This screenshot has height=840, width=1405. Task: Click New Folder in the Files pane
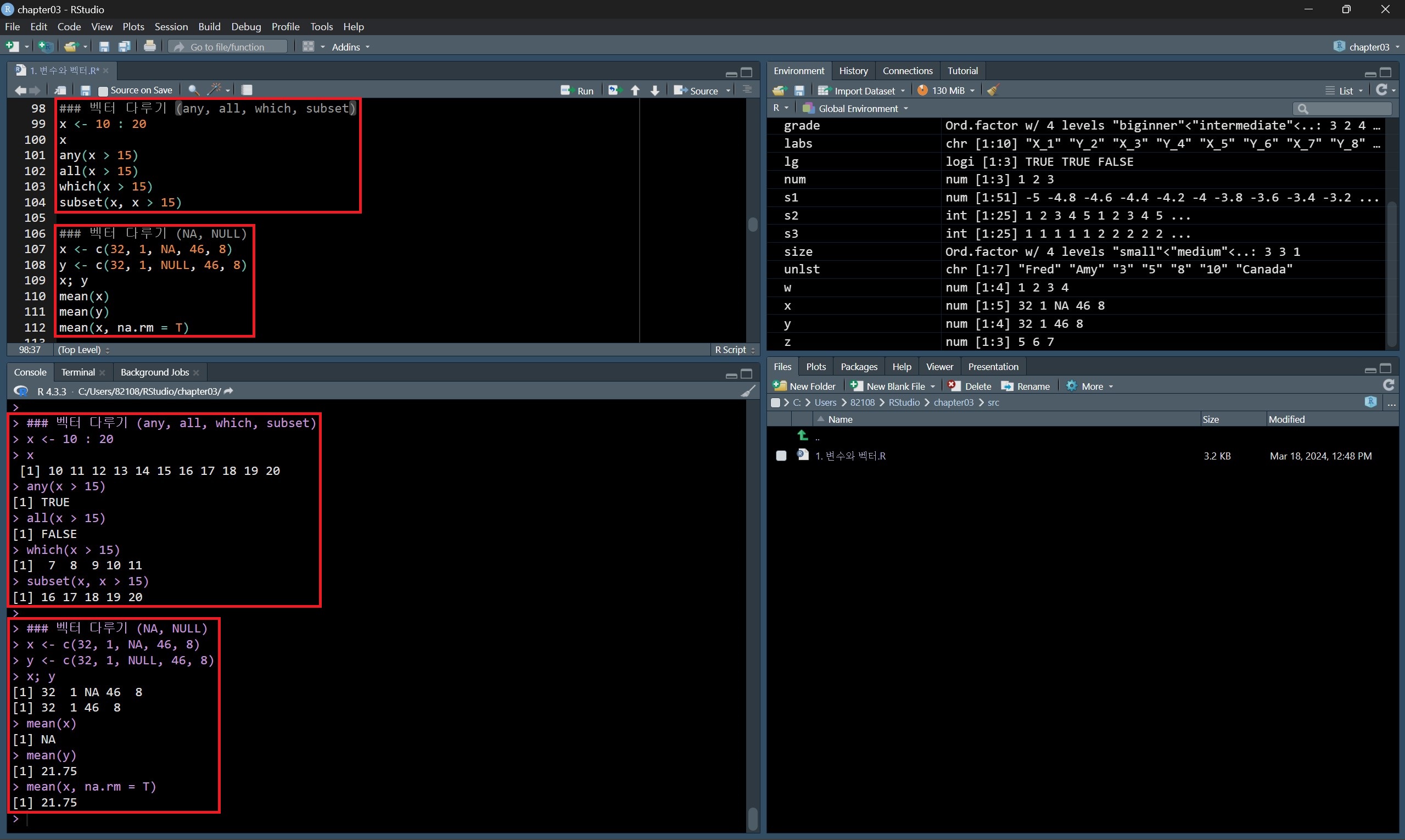(804, 386)
